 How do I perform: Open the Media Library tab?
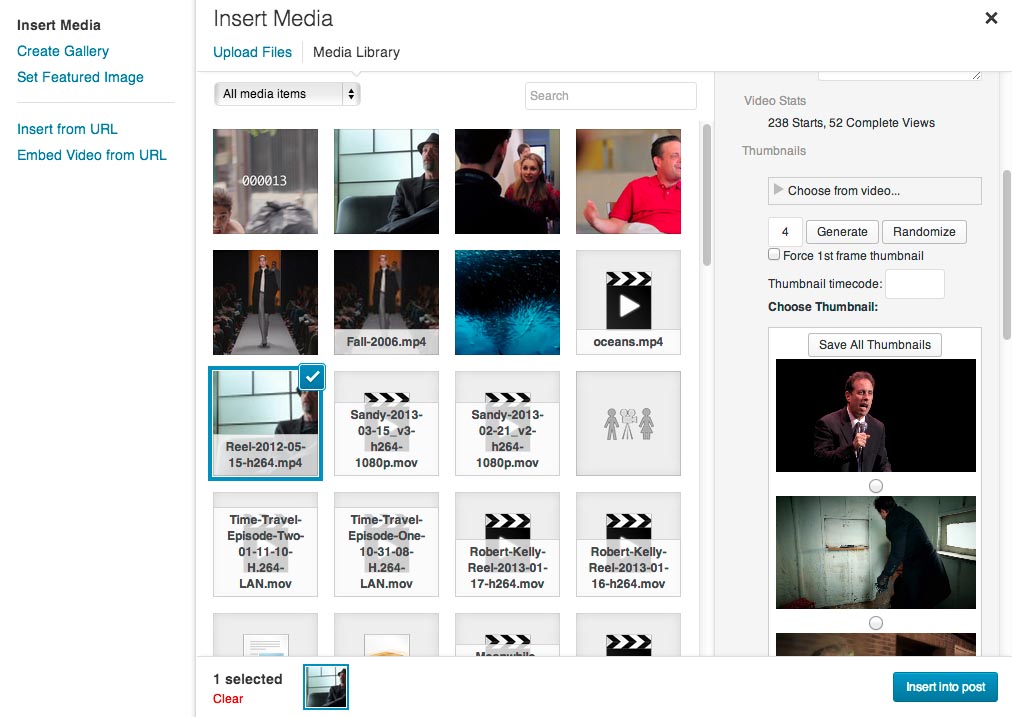coord(356,52)
